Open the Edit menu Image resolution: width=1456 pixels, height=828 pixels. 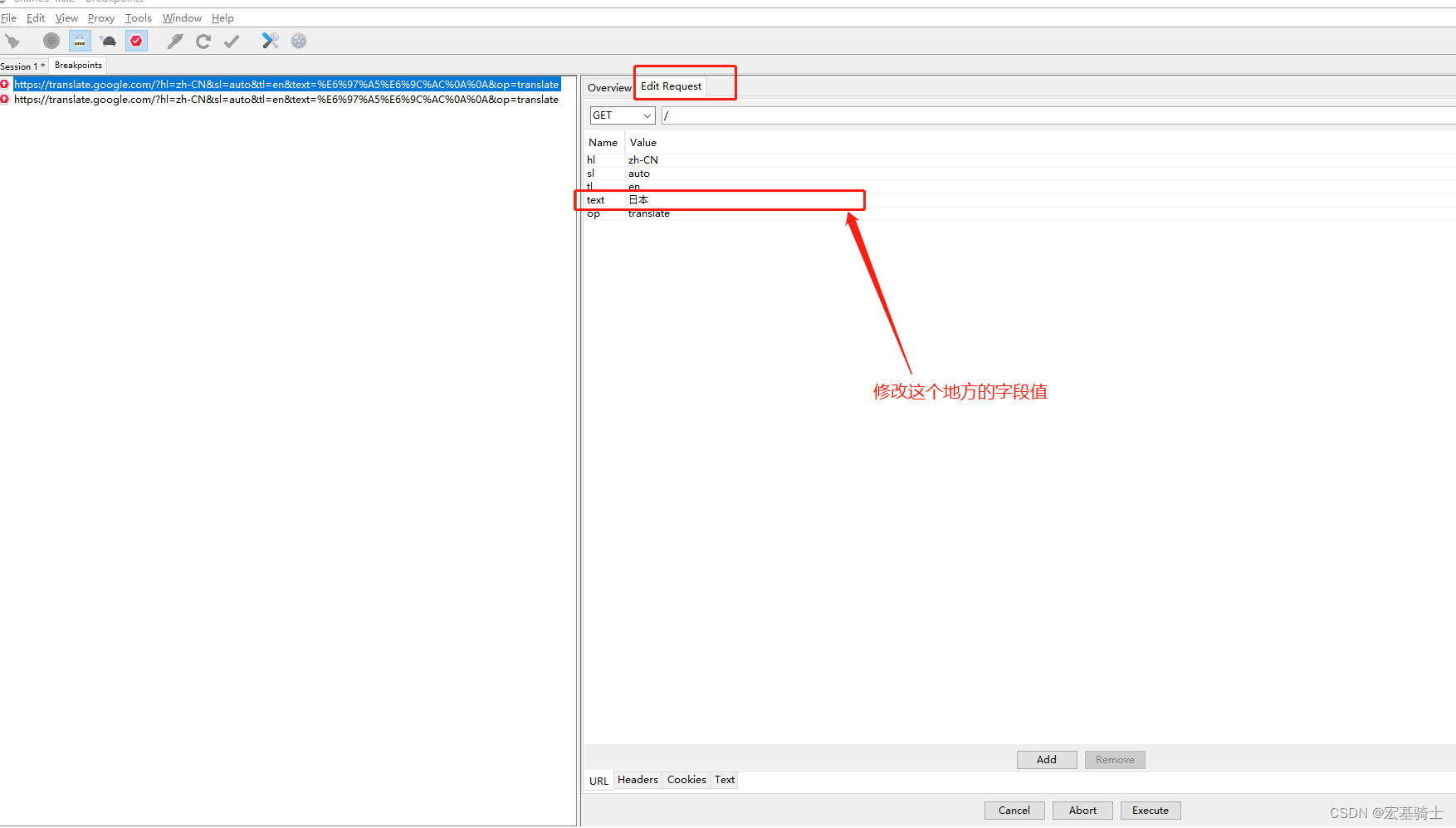click(x=36, y=18)
